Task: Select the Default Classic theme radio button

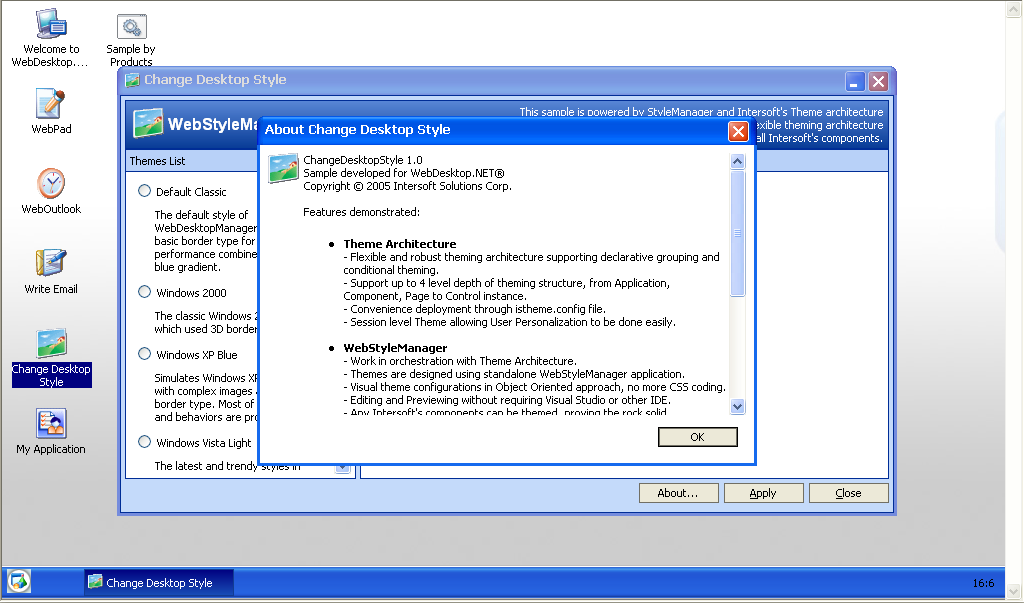Action: pyautogui.click(x=145, y=191)
